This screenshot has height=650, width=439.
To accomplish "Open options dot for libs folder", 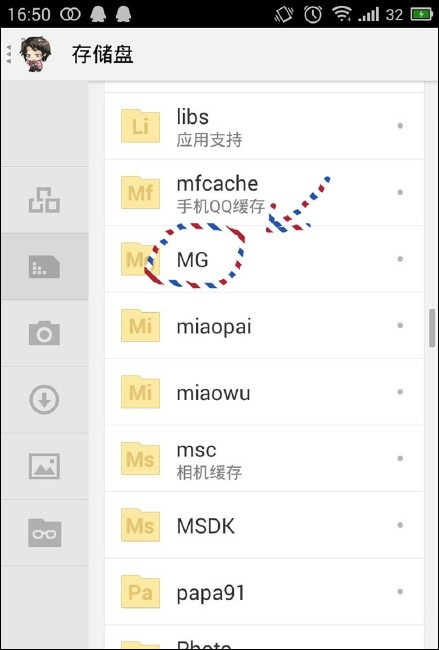I will coord(400,126).
